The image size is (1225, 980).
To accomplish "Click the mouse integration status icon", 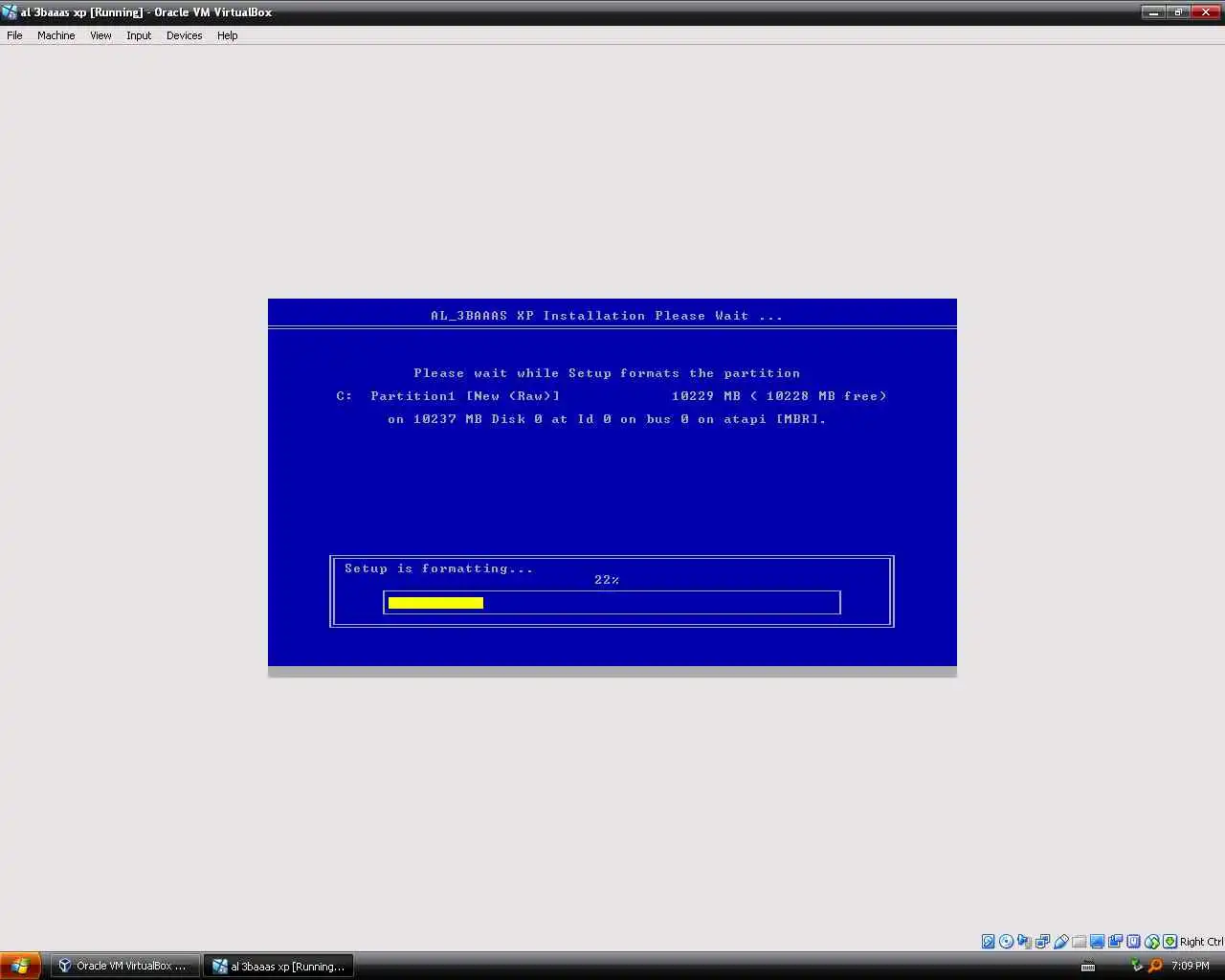I will 1133,942.
